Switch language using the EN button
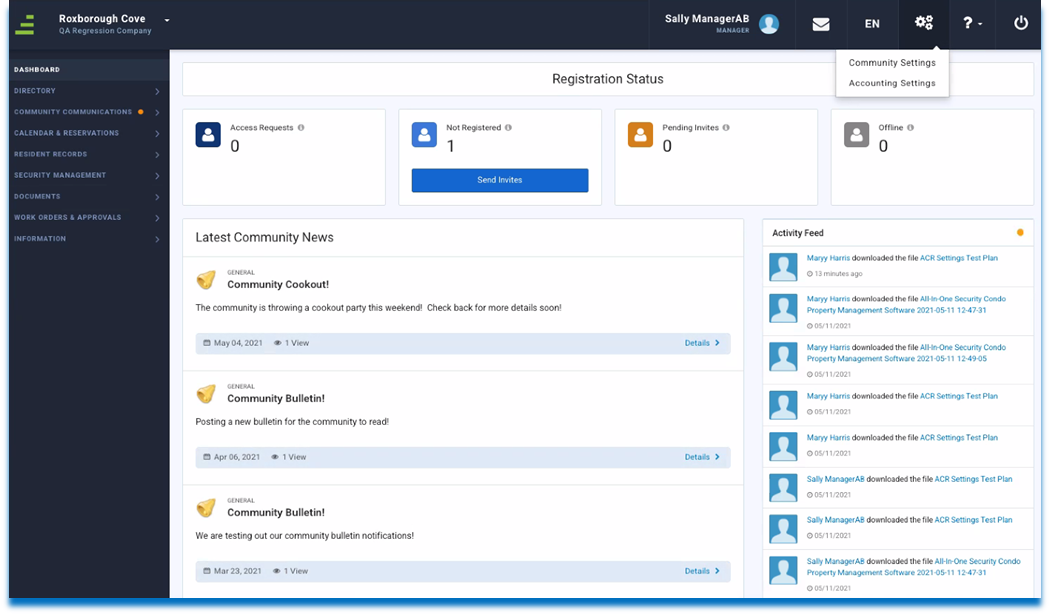 click(x=872, y=24)
